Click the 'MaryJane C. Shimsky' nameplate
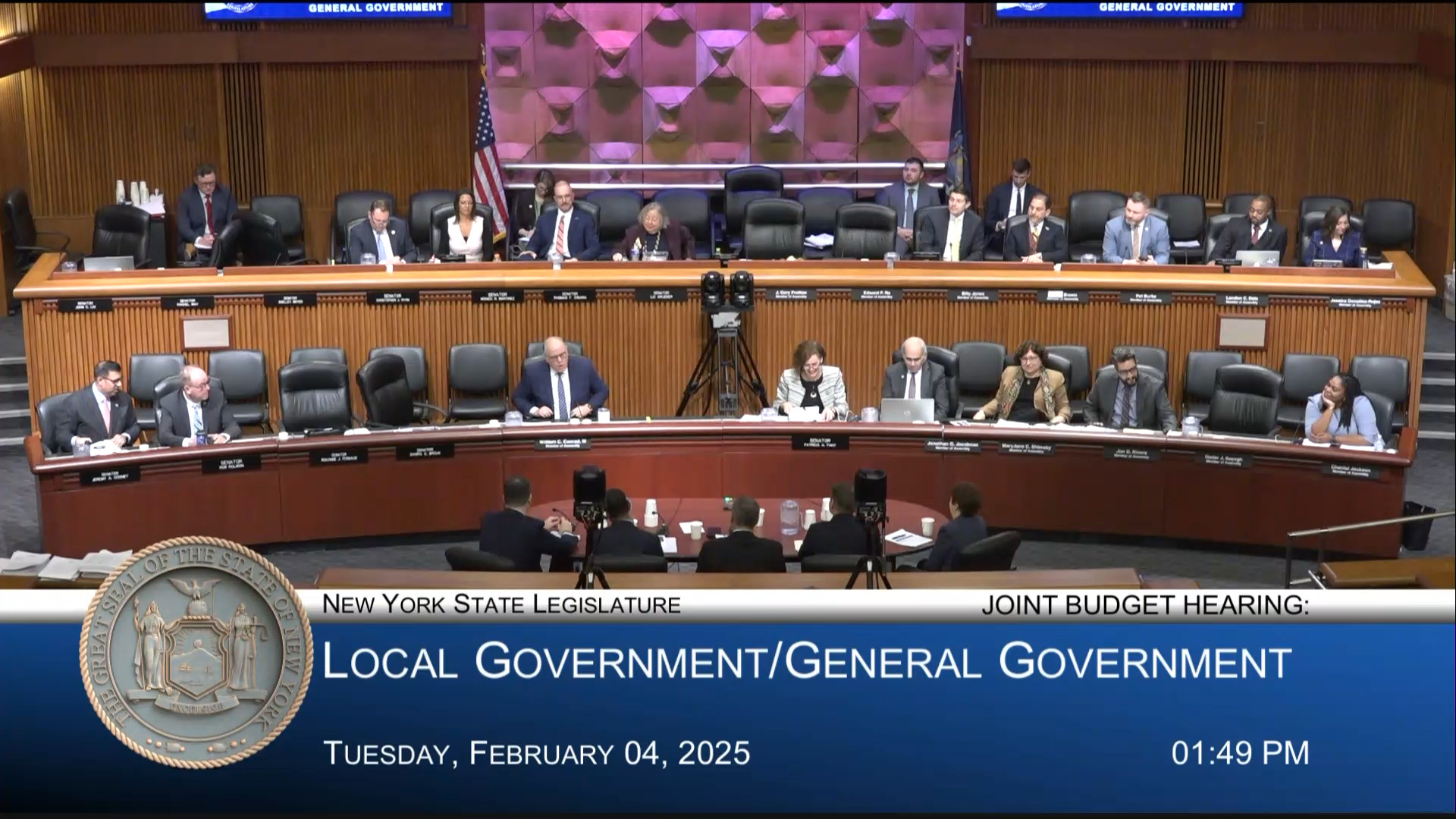The image size is (1456, 819). point(1026,447)
